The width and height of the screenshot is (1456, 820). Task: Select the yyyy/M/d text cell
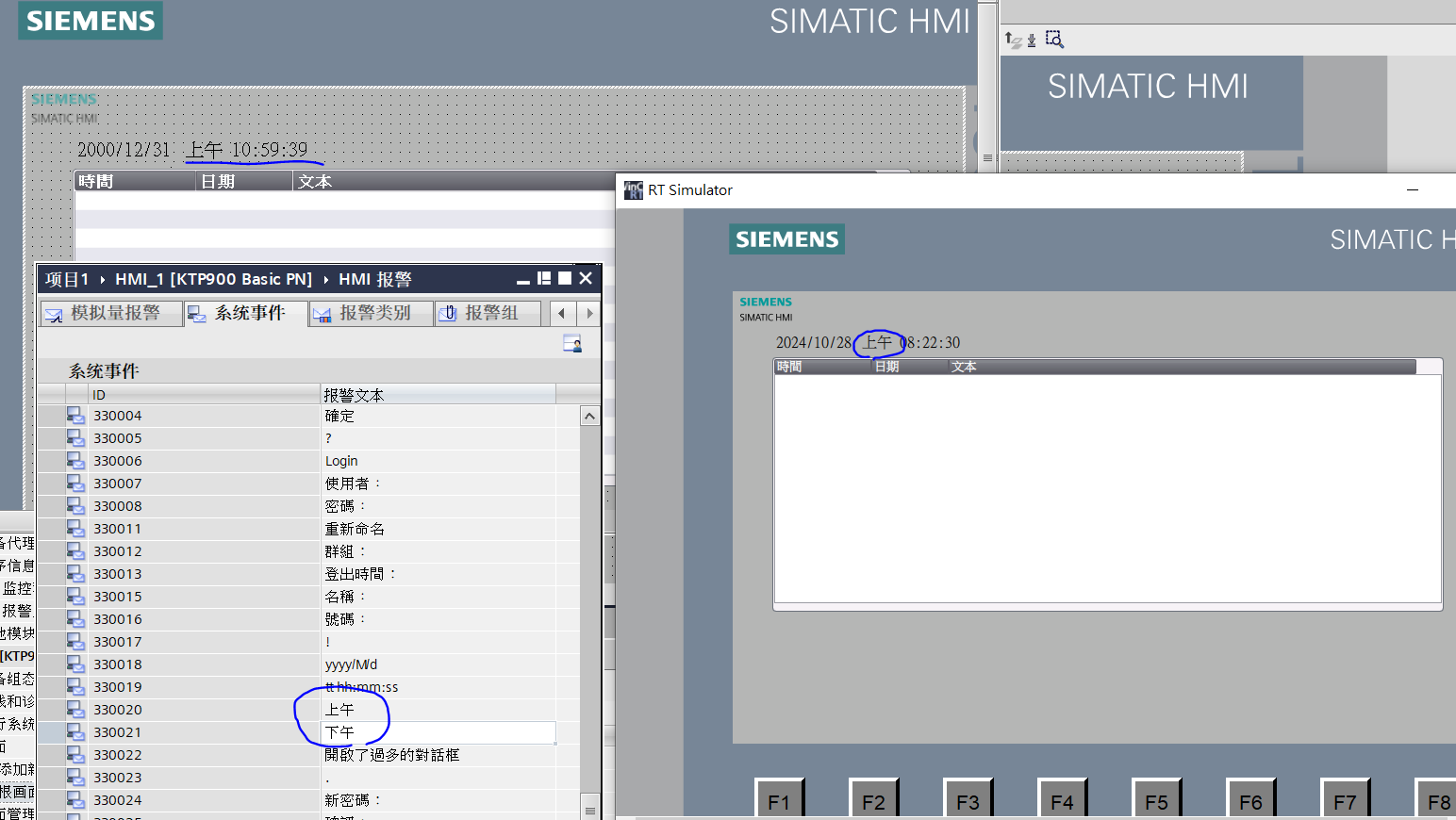(438, 664)
